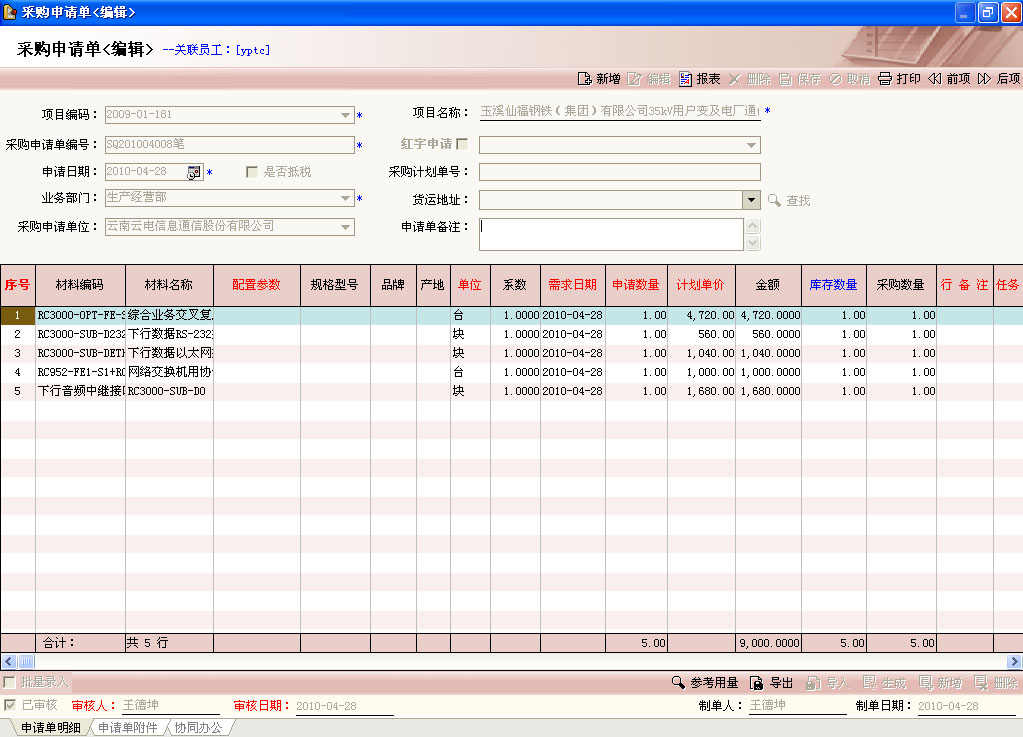Expand the 业务部门 dropdown

click(346, 199)
